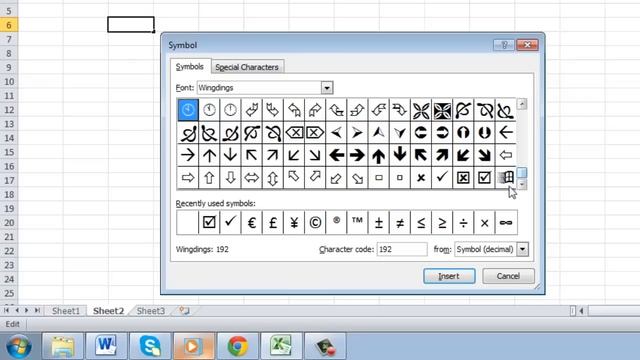Select the small bold x mark in grid
640x360 pixels.
421,178
